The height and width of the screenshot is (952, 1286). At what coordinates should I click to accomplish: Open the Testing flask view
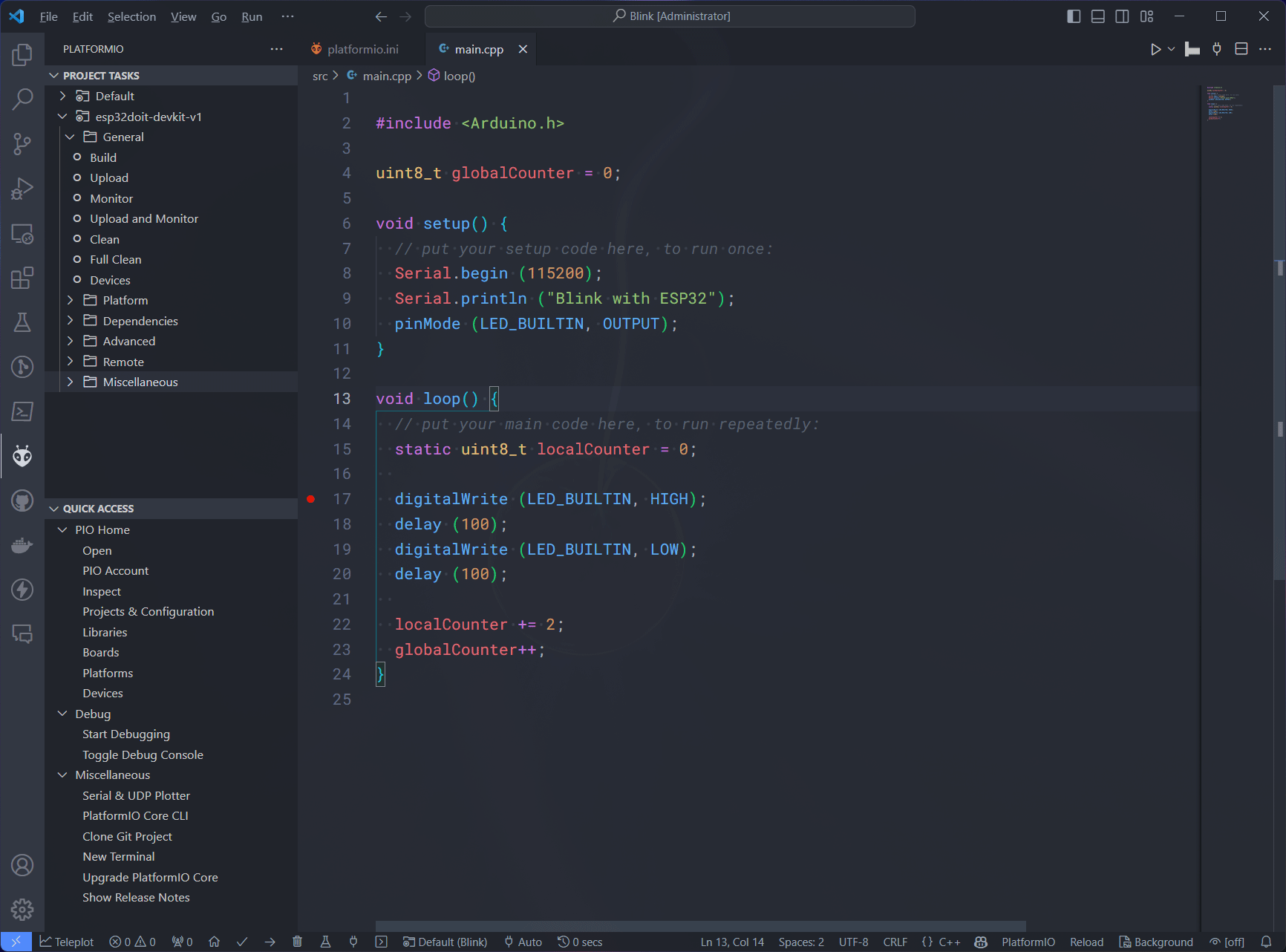pyautogui.click(x=22, y=322)
